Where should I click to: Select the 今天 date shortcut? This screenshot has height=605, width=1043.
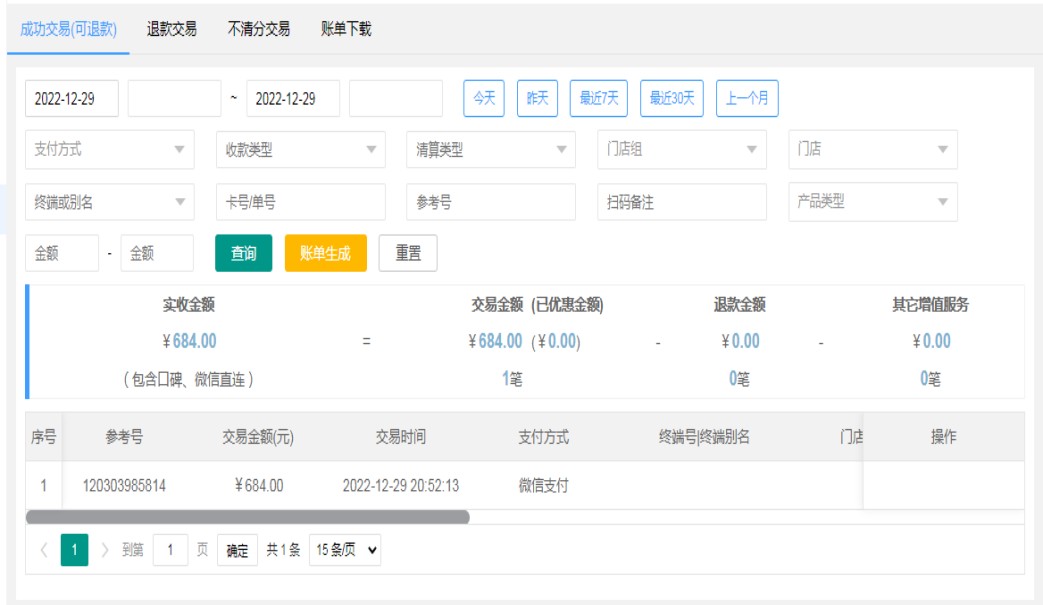click(x=484, y=98)
